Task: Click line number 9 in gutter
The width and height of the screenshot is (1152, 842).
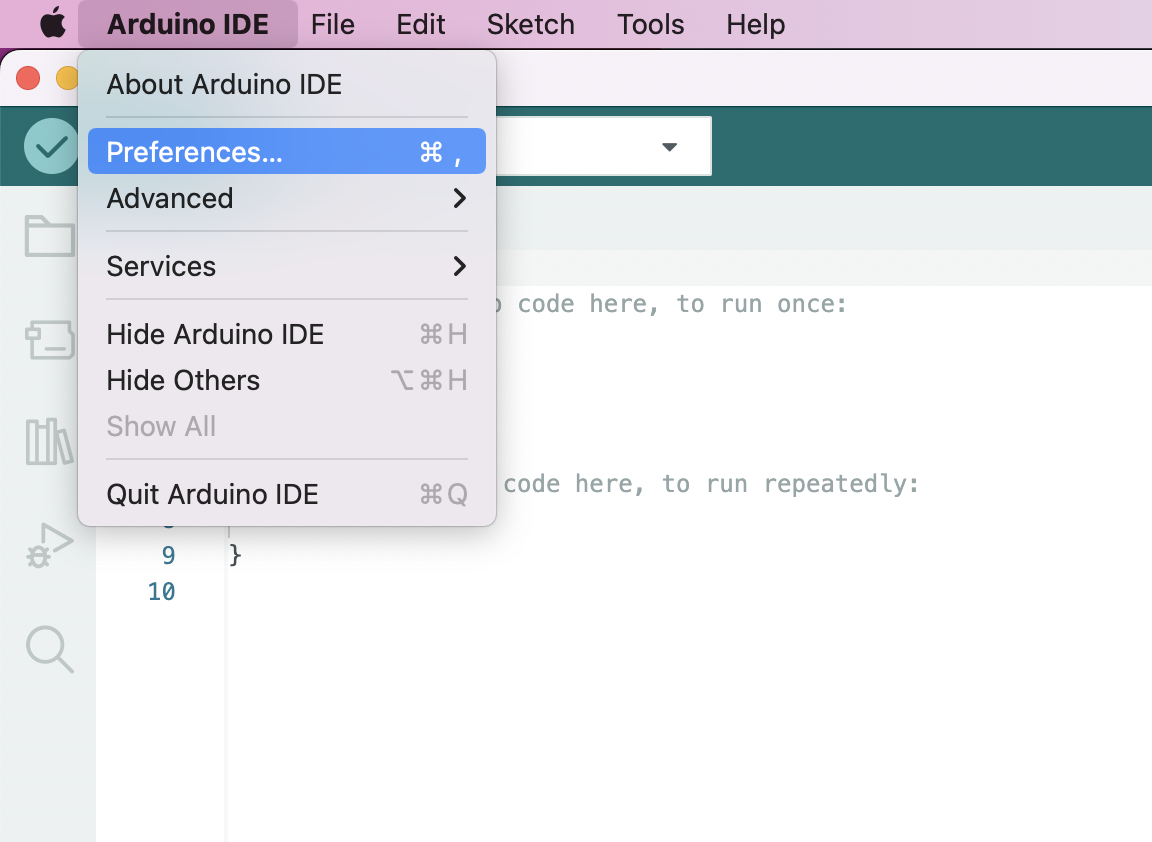Action: (168, 555)
